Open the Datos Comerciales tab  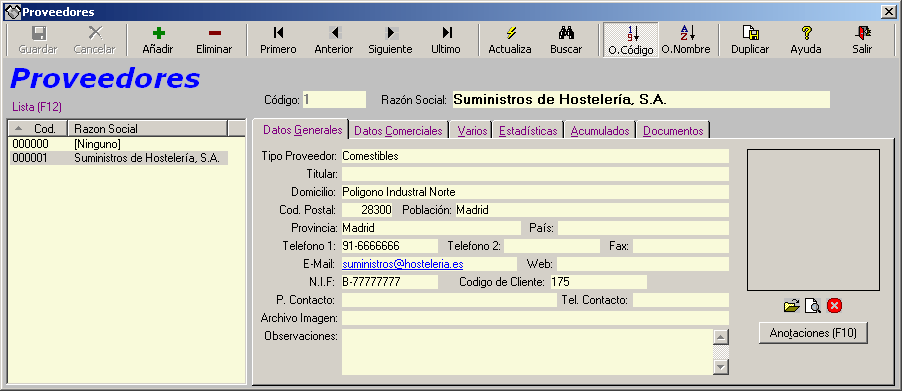point(398,131)
